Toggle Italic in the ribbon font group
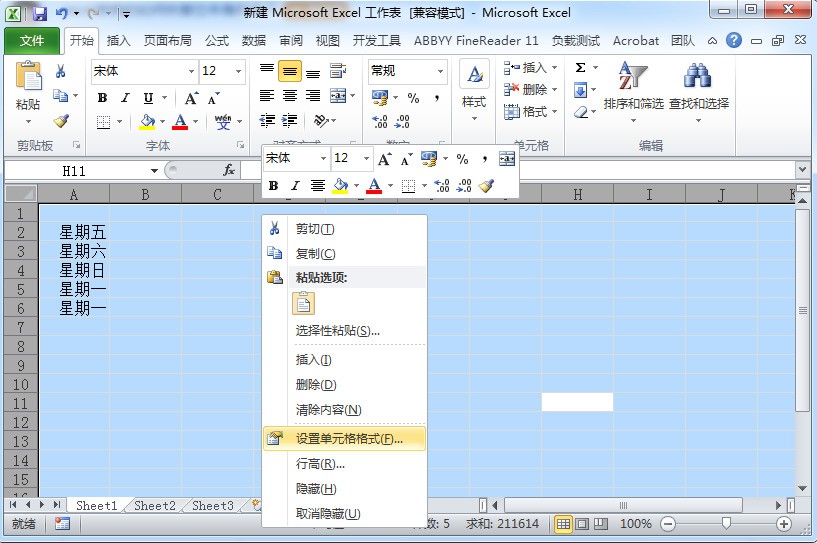Screen dimensions: 817x543 [x=125, y=98]
